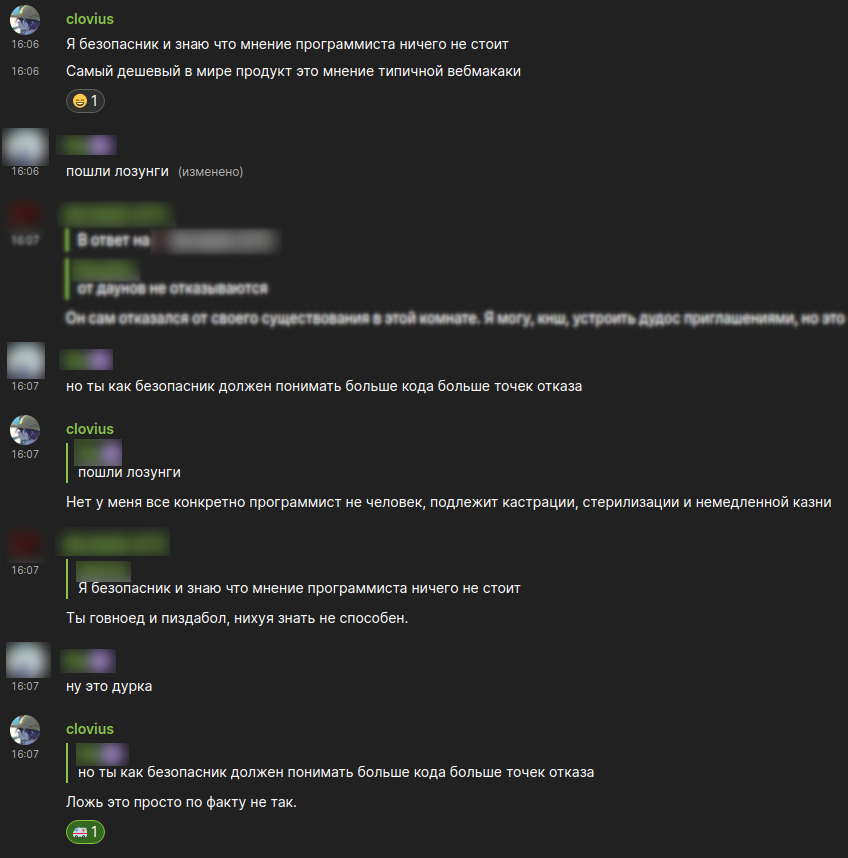Open blurred avatar next to 'пошли лозунги (изменено)'
This screenshot has height=858, width=848.
(x=26, y=147)
